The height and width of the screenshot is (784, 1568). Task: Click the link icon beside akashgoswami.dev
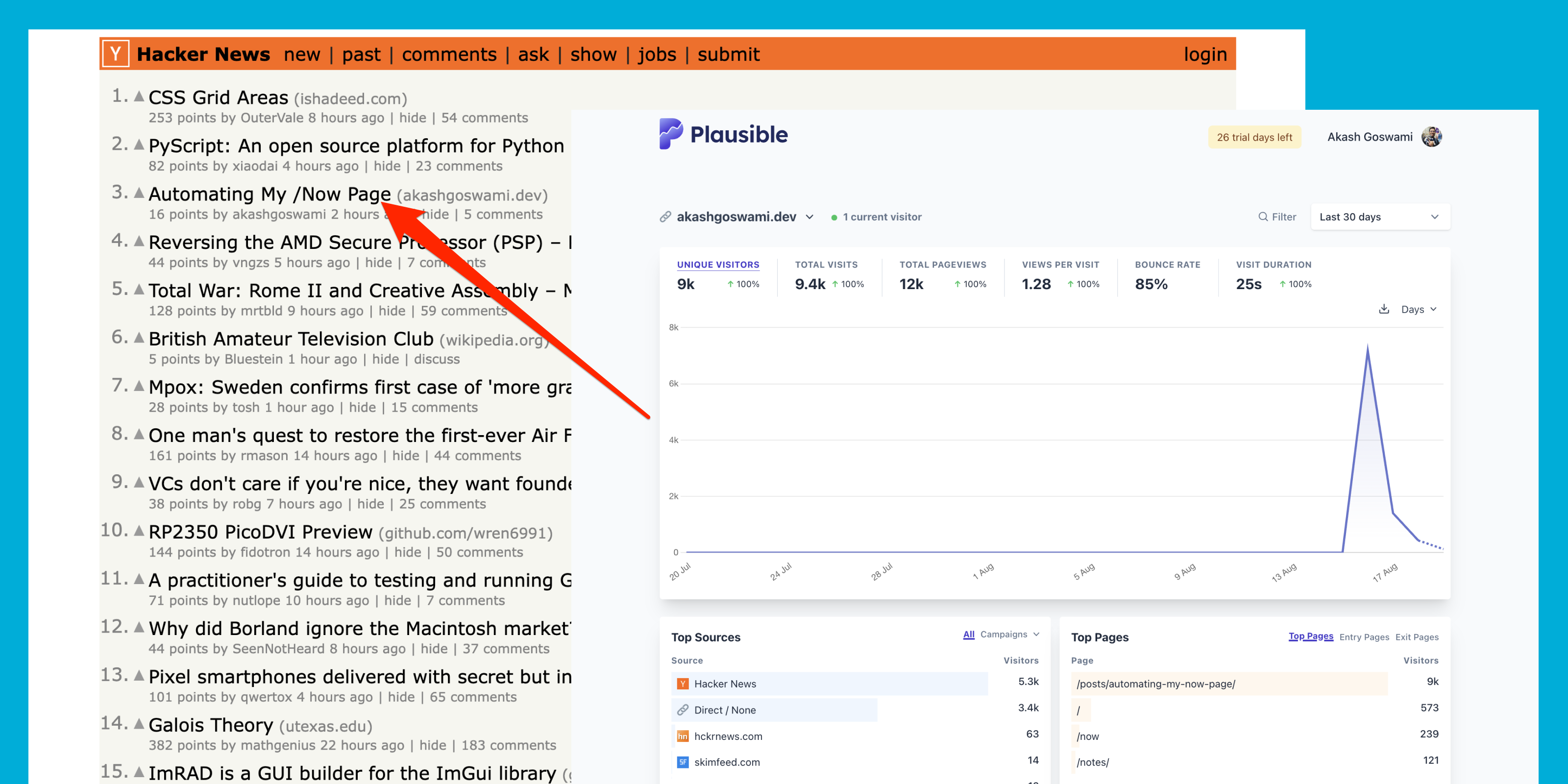click(x=665, y=217)
